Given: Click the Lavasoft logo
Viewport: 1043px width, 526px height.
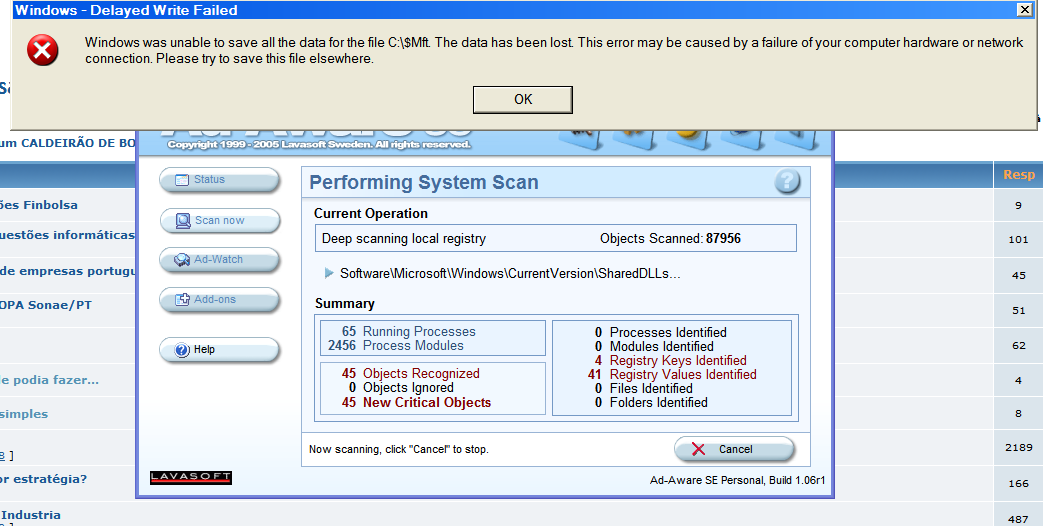Looking at the screenshot, I should coord(191,477).
